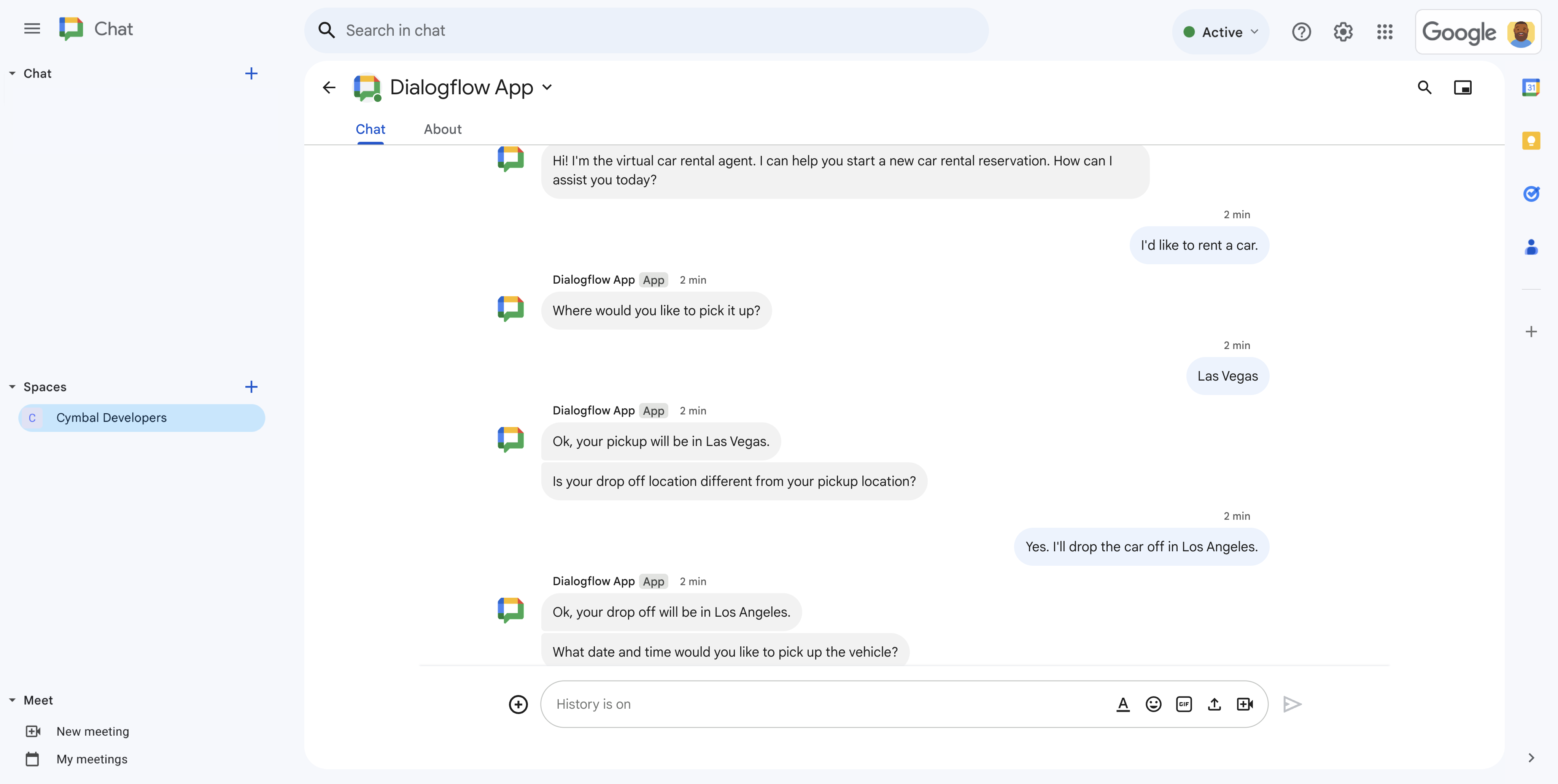Click the picture-in-picture view icon

tap(1463, 87)
